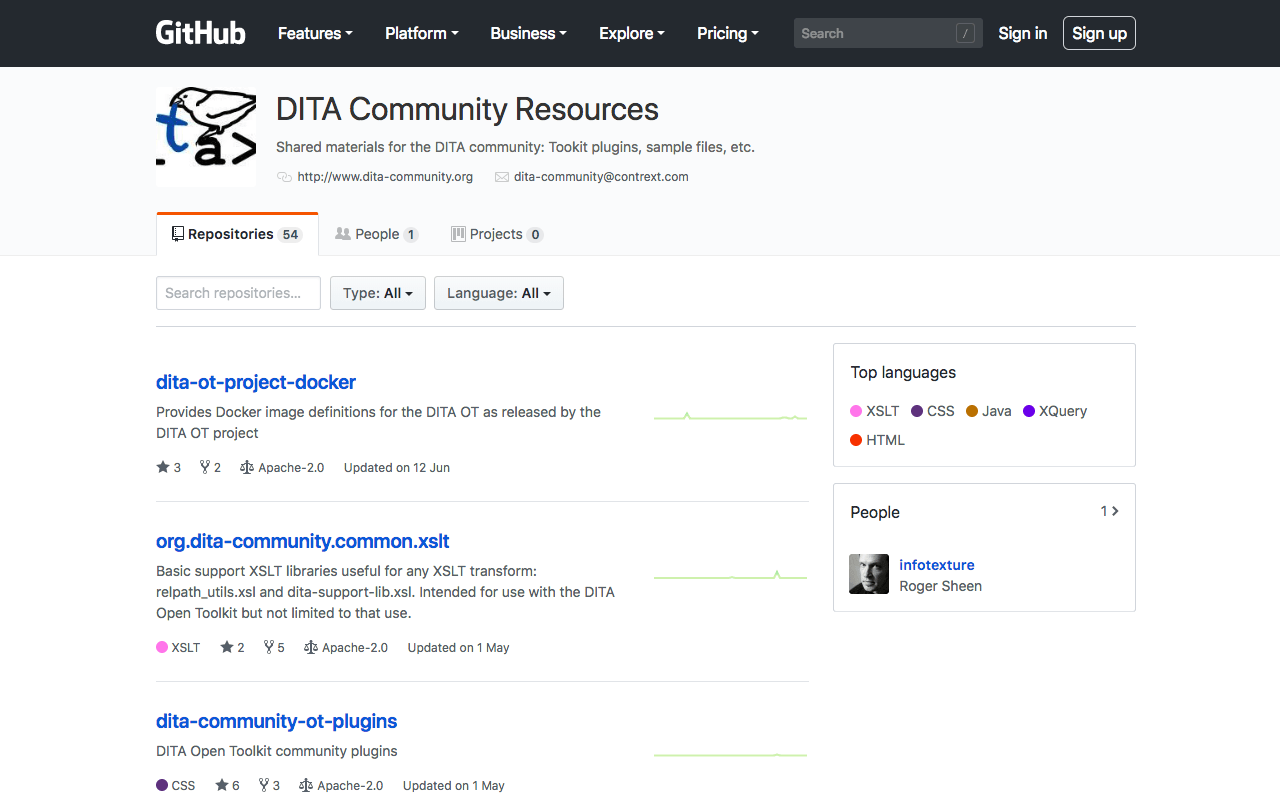Open the Features dropdown menu

(x=315, y=33)
